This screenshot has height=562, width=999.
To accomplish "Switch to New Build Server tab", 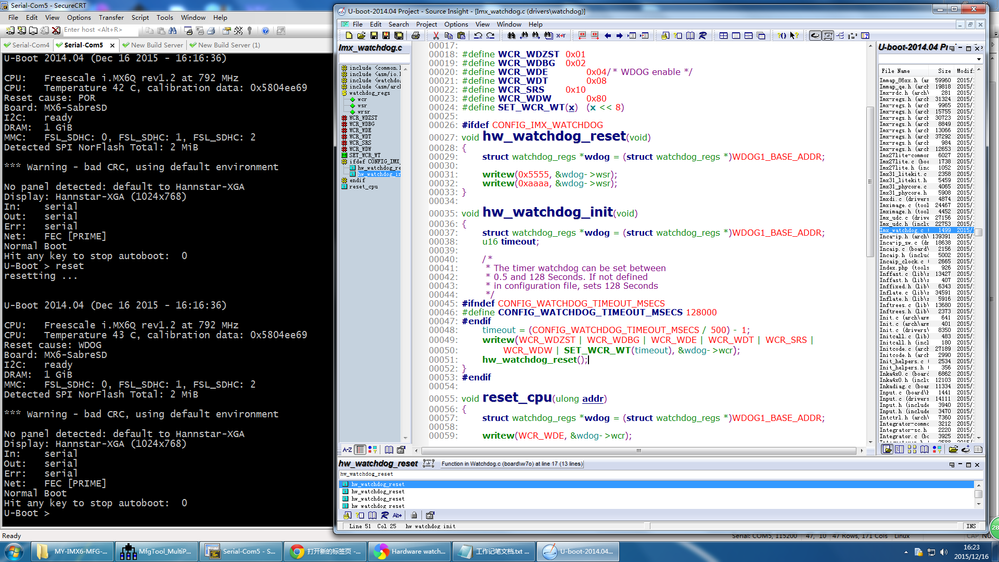I will click(152, 45).
